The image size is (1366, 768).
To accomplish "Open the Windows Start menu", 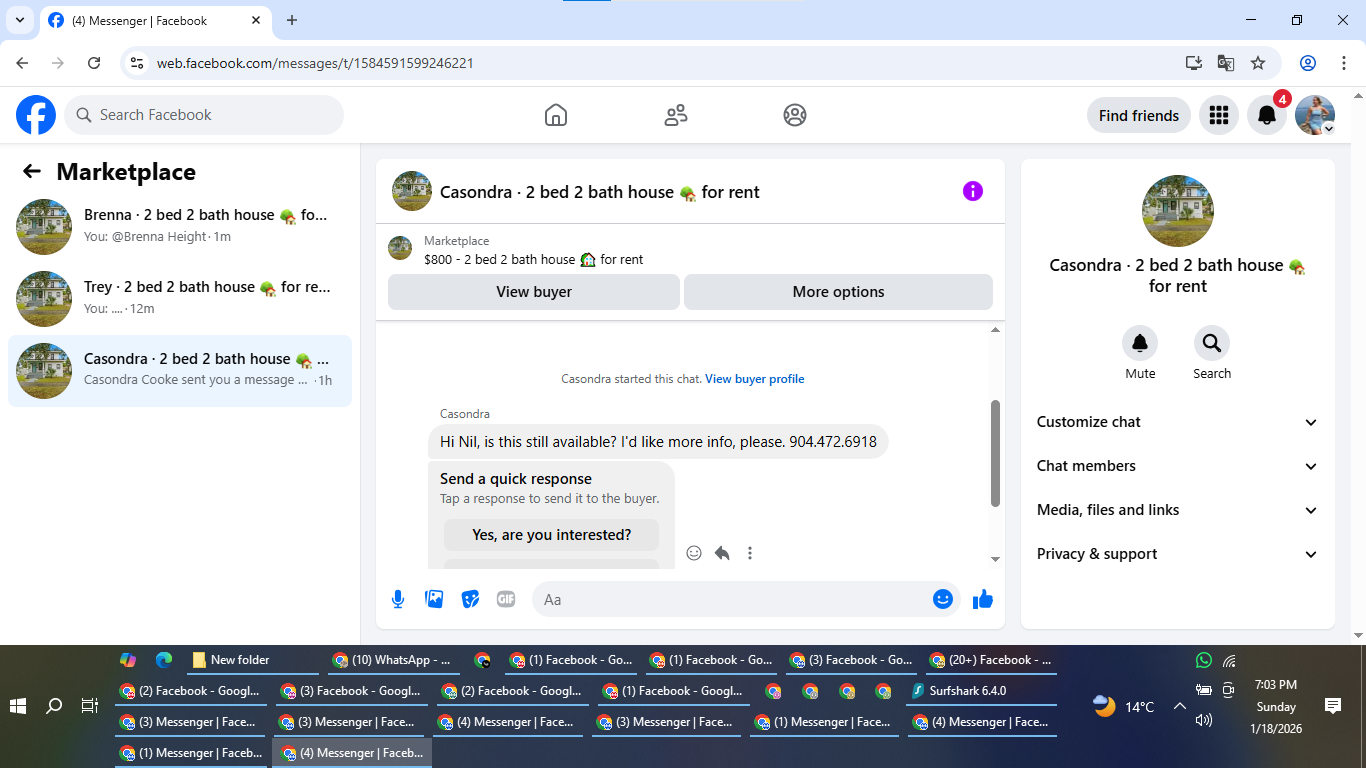I will click(18, 706).
